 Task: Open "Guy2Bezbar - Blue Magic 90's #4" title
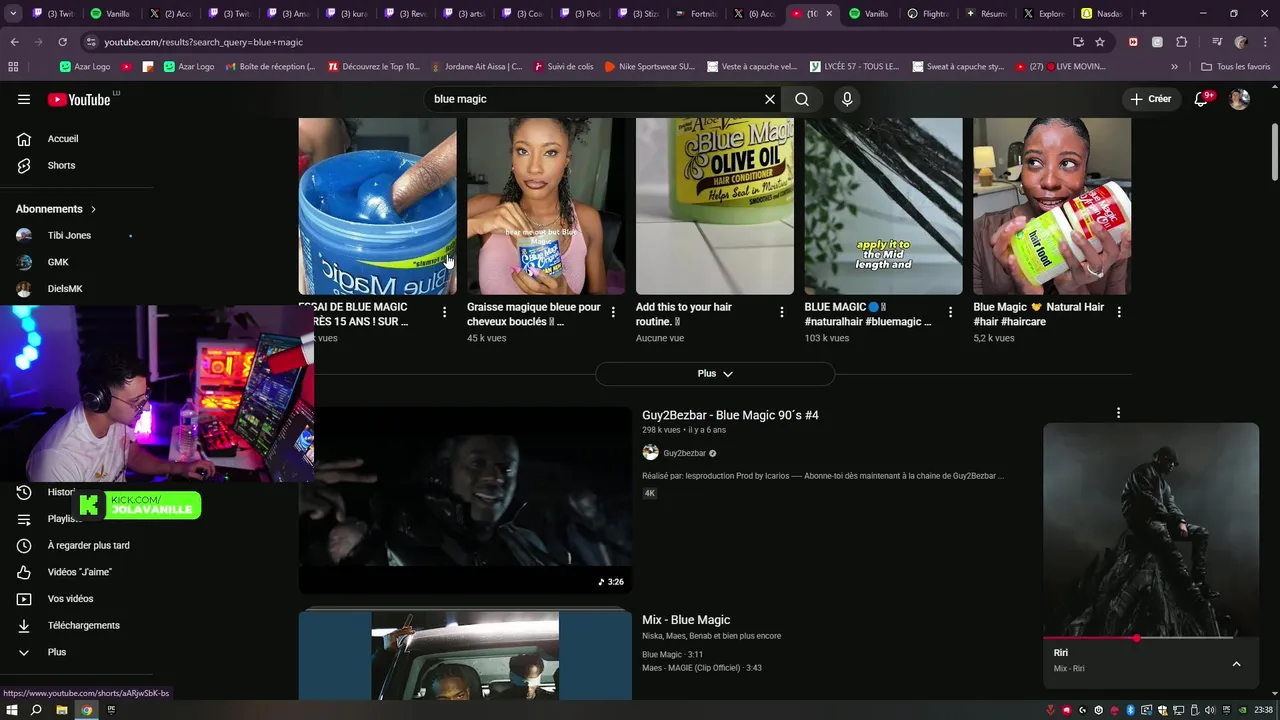tap(730, 415)
